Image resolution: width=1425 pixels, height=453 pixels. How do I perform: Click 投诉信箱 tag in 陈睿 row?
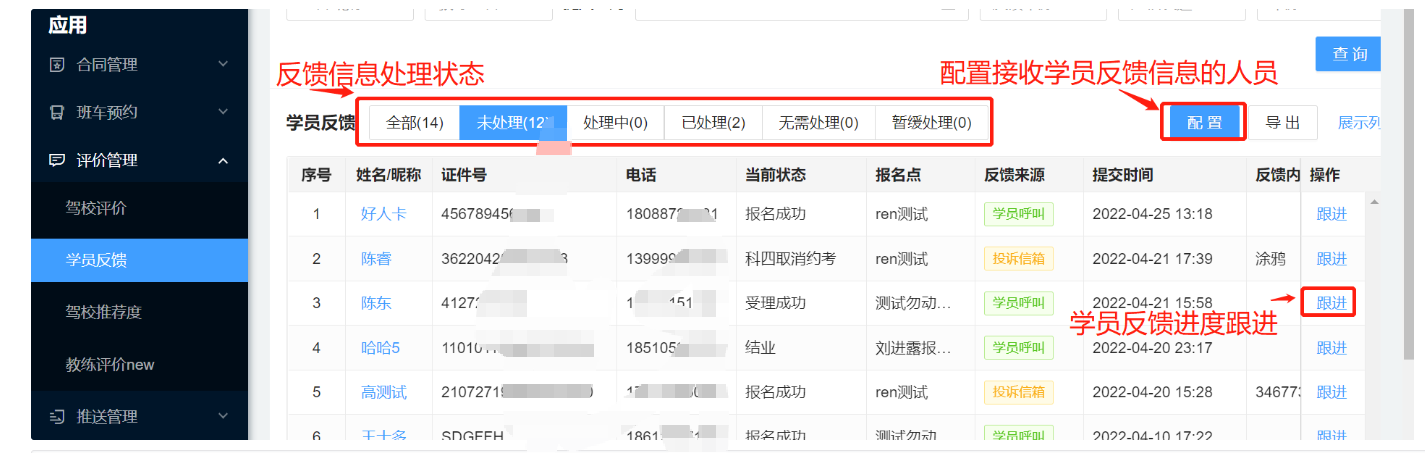tap(1019, 259)
